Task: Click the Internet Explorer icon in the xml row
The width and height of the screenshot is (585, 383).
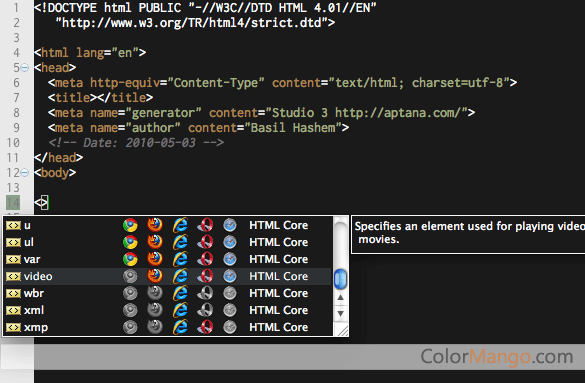Action: (180, 310)
